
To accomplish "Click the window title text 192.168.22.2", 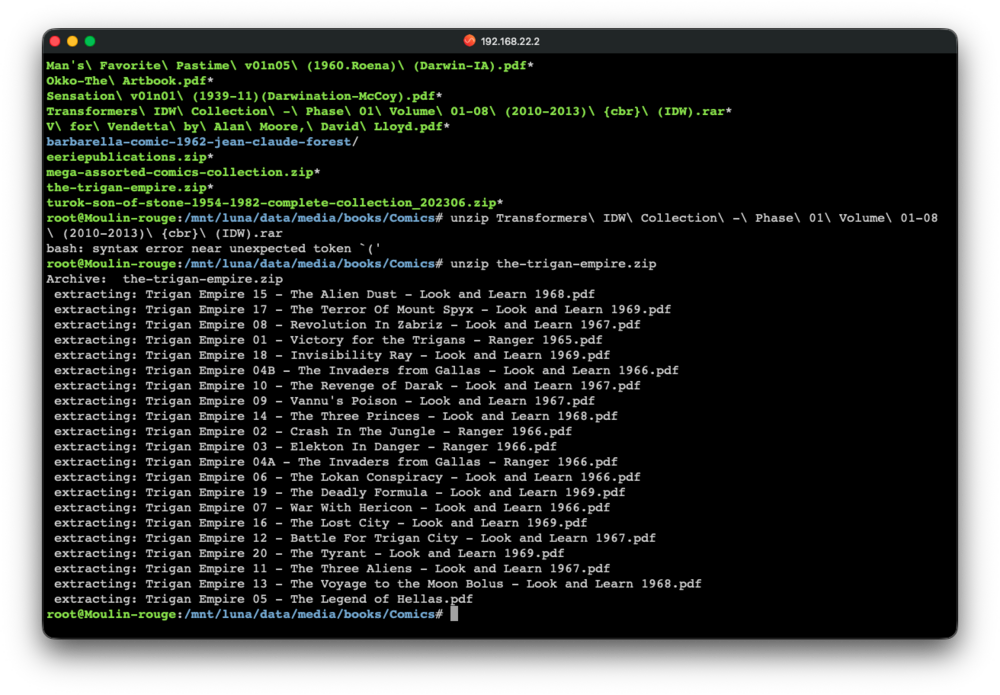I will click(510, 41).
